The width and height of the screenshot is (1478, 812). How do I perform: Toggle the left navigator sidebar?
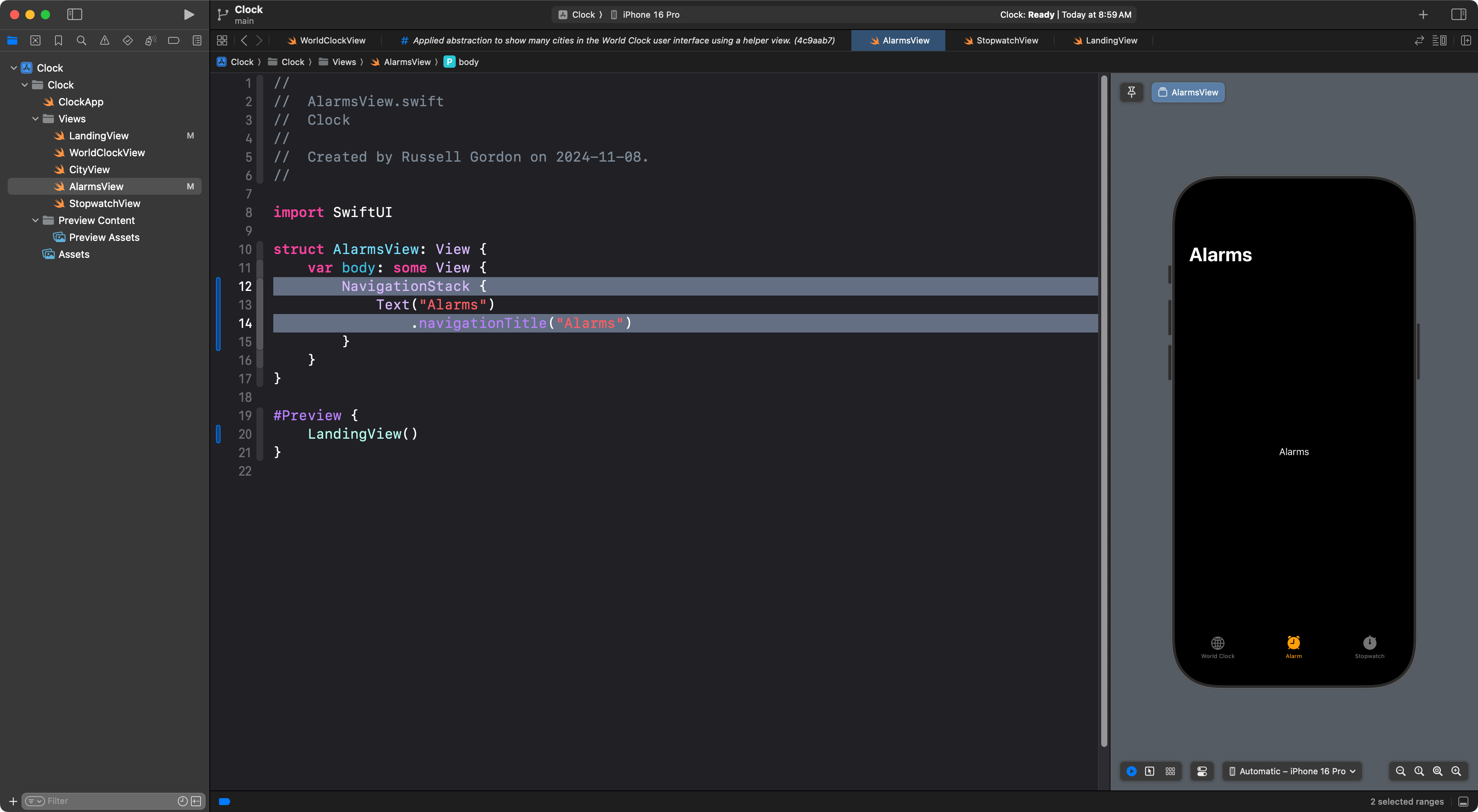tap(75, 14)
